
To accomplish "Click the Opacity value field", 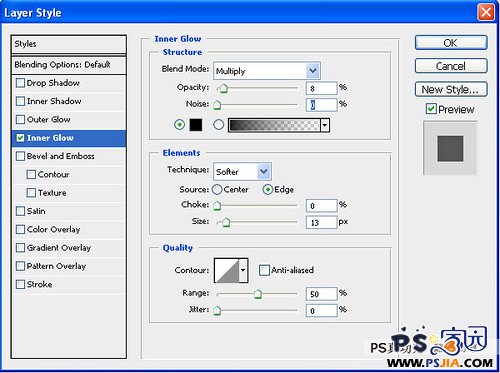I will click(x=321, y=88).
